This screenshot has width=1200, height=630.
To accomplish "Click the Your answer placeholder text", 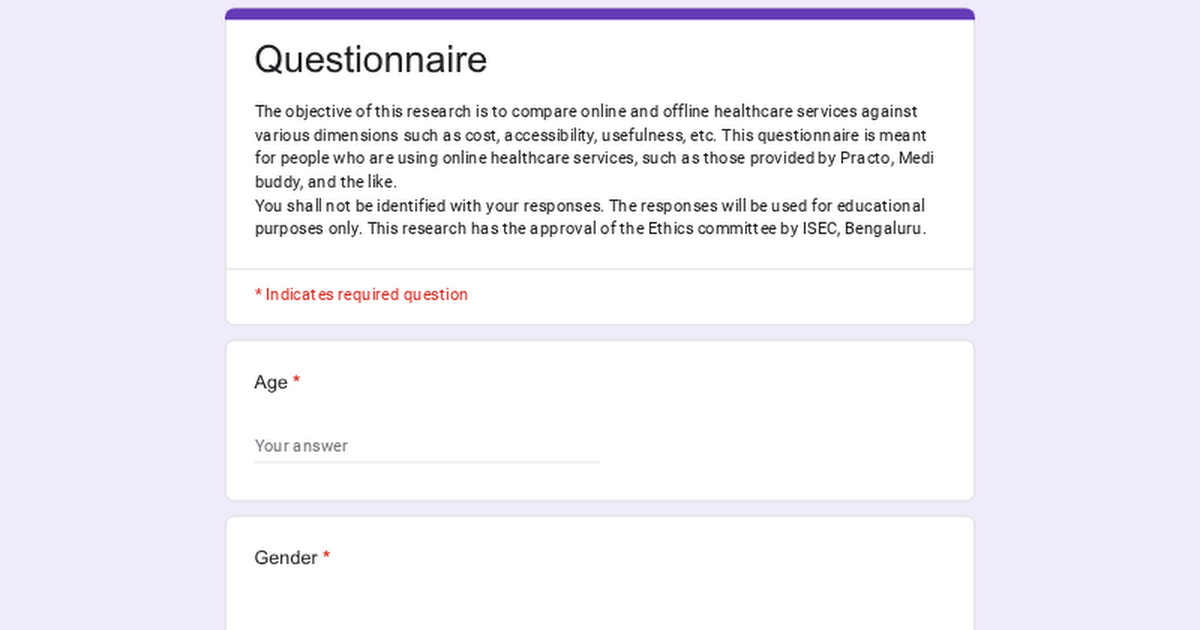I will pyautogui.click(x=301, y=446).
